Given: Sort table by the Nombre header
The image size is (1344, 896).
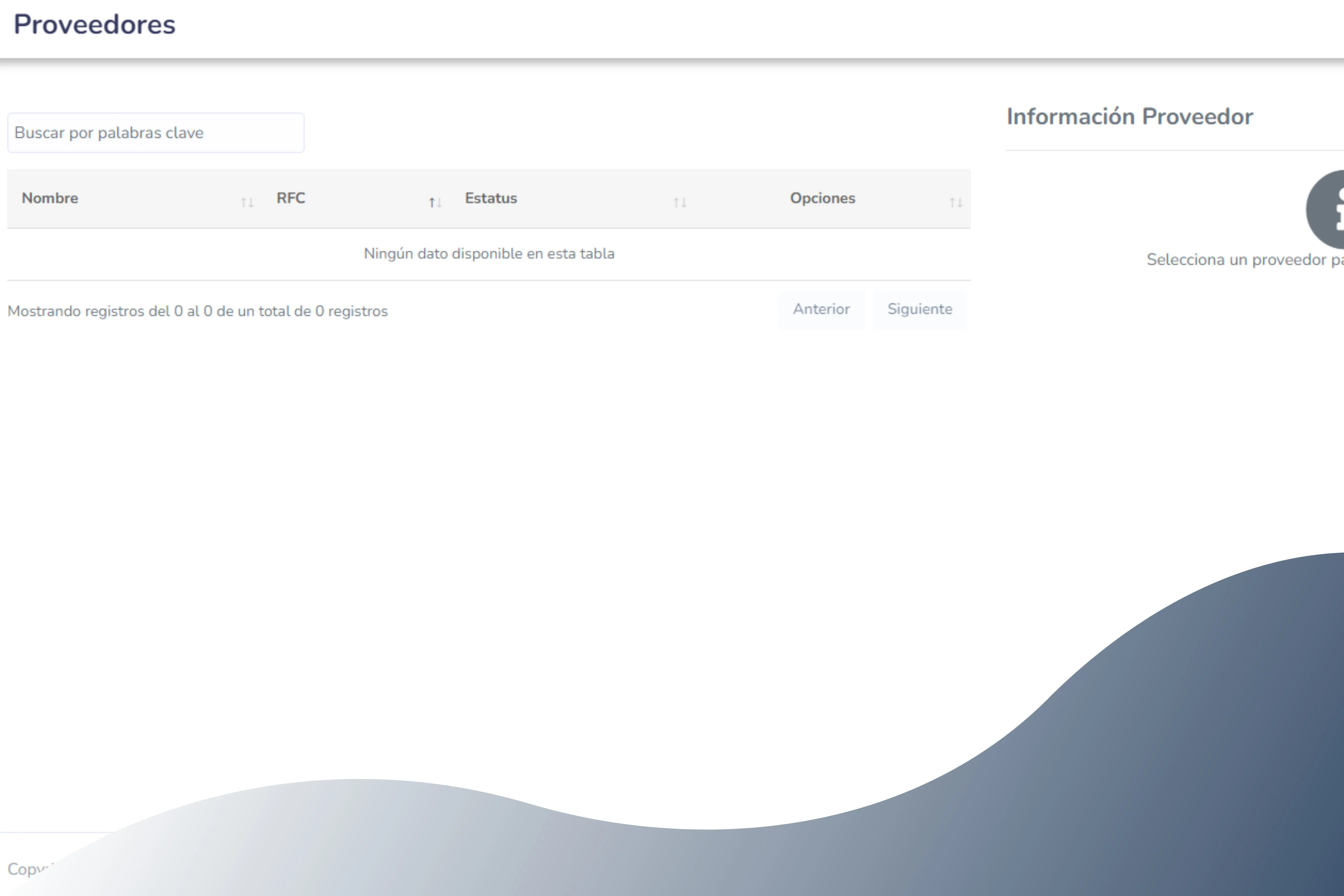Looking at the screenshot, I should click(x=50, y=198).
